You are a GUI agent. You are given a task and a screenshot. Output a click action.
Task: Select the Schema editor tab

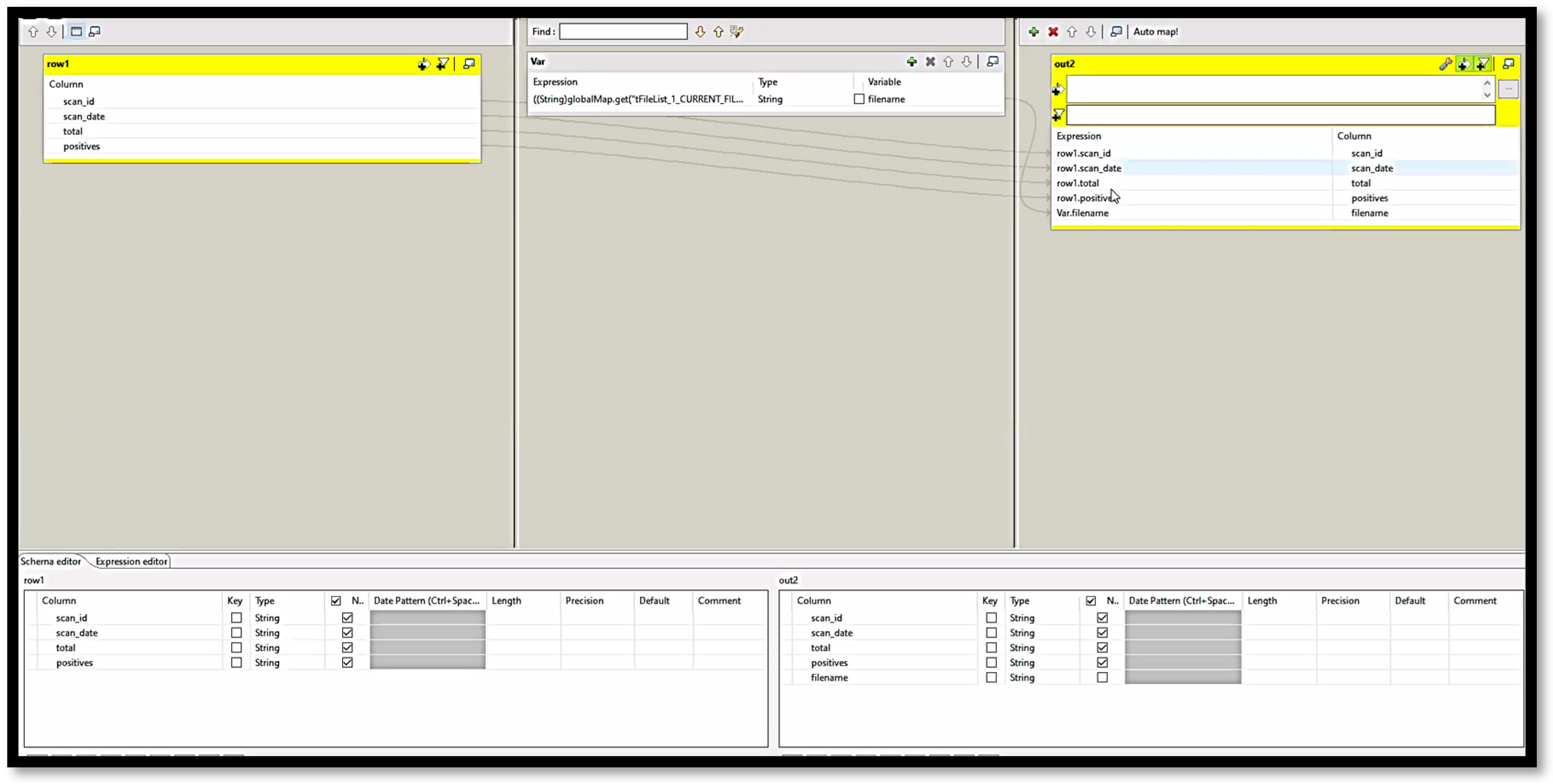click(51, 561)
